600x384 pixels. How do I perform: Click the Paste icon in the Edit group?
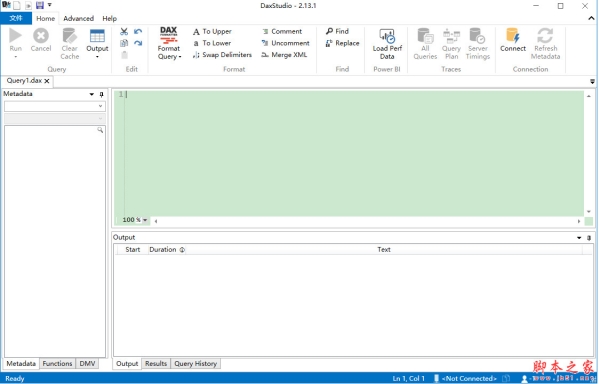(x=124, y=55)
